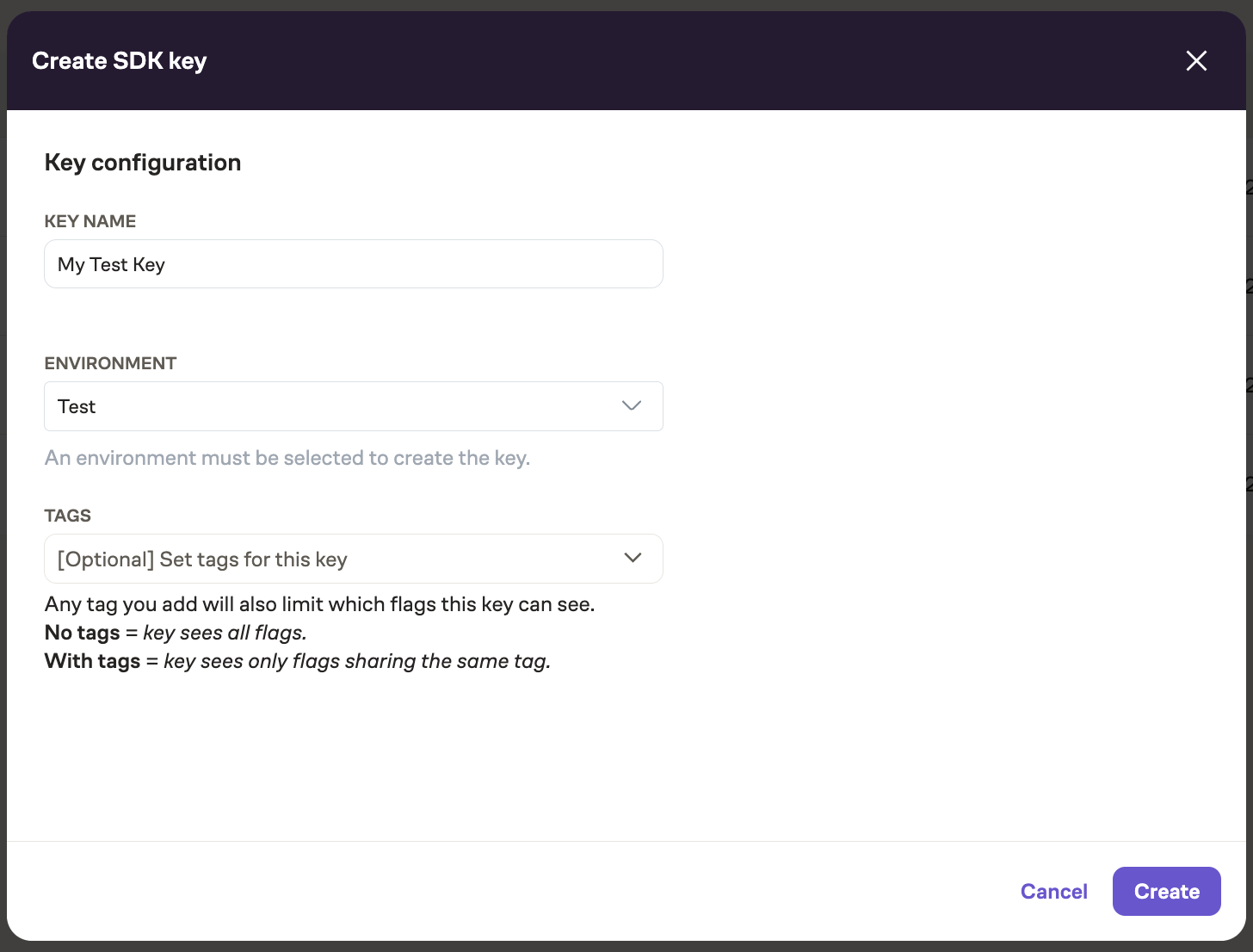This screenshot has height=952, width=1253.
Task: Confirm key creation with the purple Create button
Action: [1166, 891]
